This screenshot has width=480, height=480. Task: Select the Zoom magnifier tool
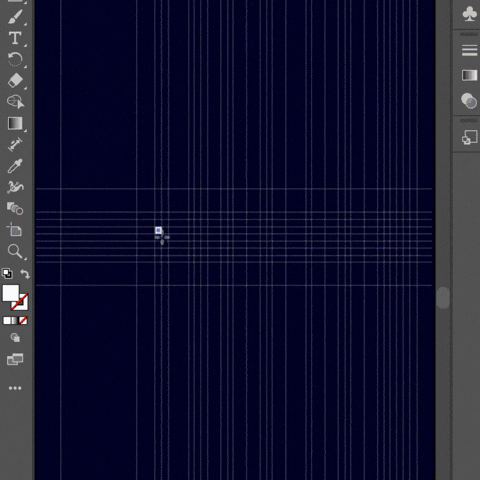[x=15, y=251]
